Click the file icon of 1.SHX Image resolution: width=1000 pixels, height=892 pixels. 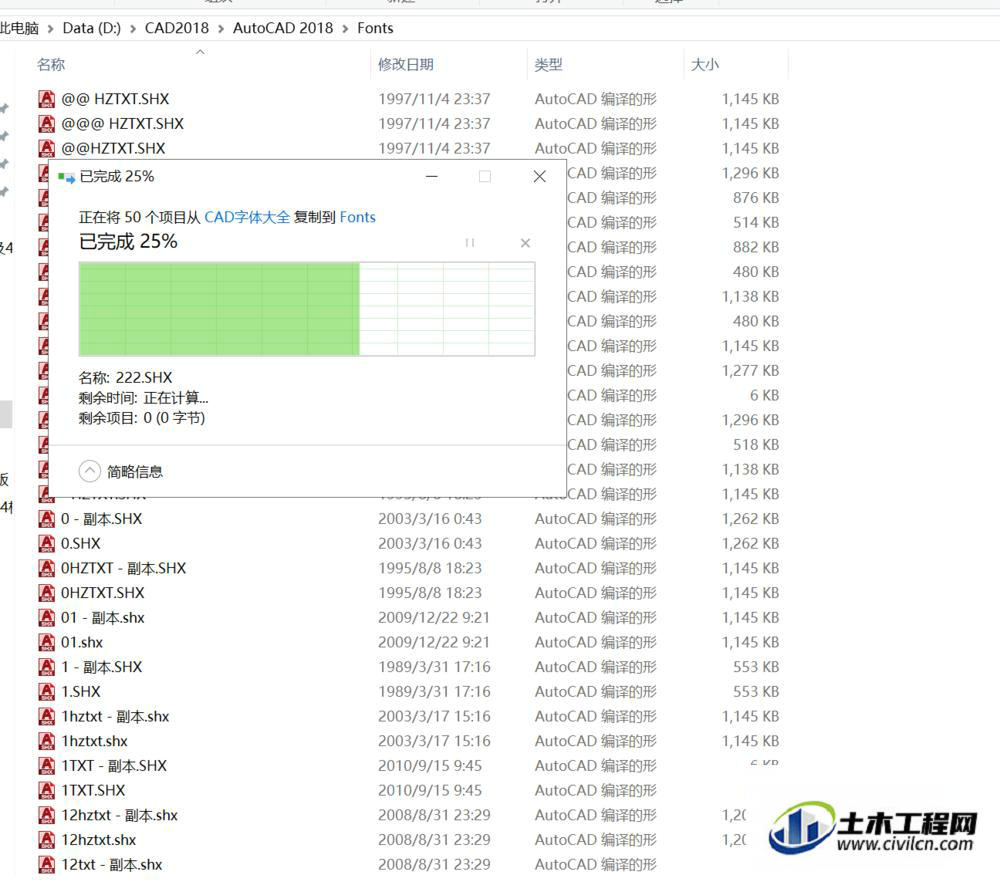[x=47, y=692]
